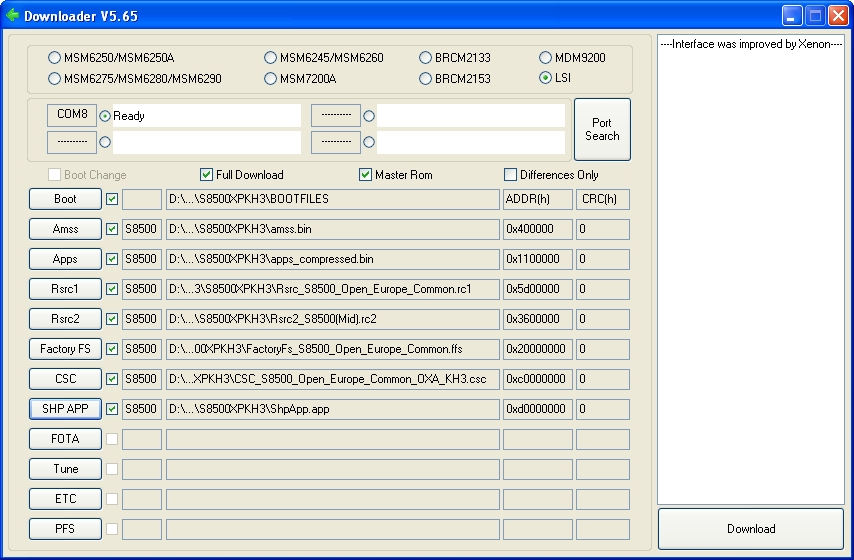
Task: Click the ADDR(h) header cell
Action: 538,199
